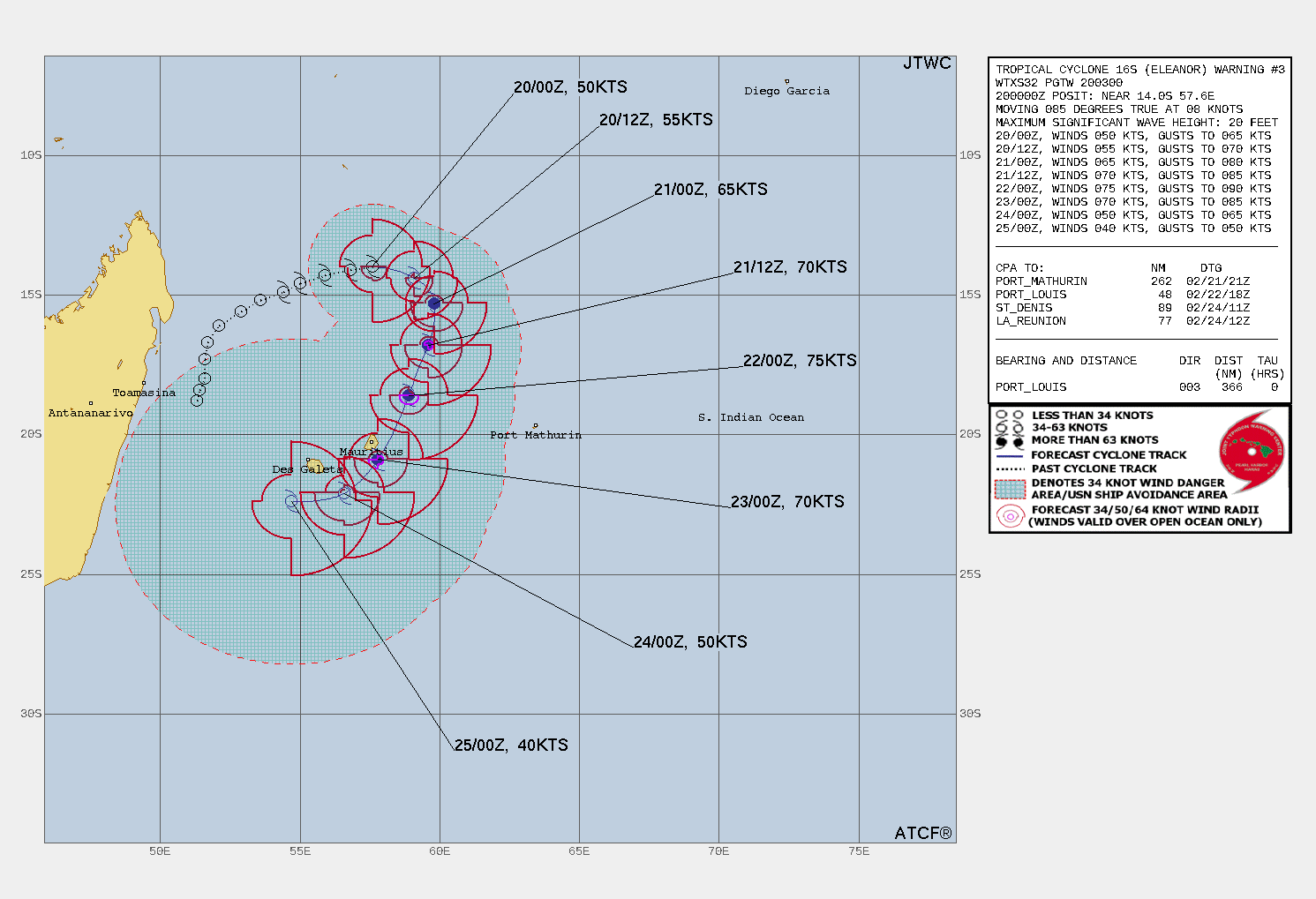Viewport: 1316px width, 899px height.
Task: Click the forecast cyclone track blue line legend
Action: (x=1009, y=455)
